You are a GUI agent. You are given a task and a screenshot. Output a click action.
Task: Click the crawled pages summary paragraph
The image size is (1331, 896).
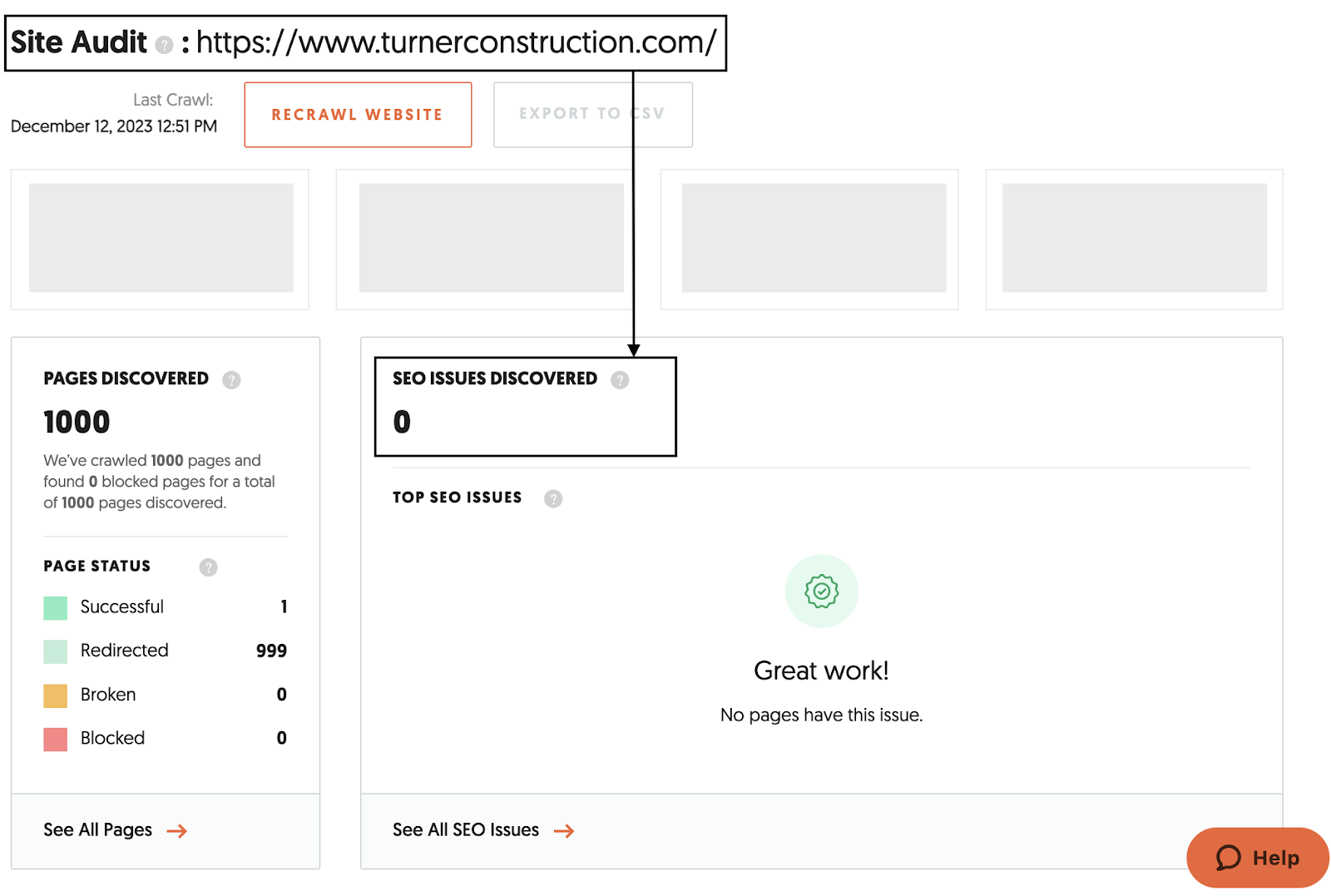coord(159,482)
